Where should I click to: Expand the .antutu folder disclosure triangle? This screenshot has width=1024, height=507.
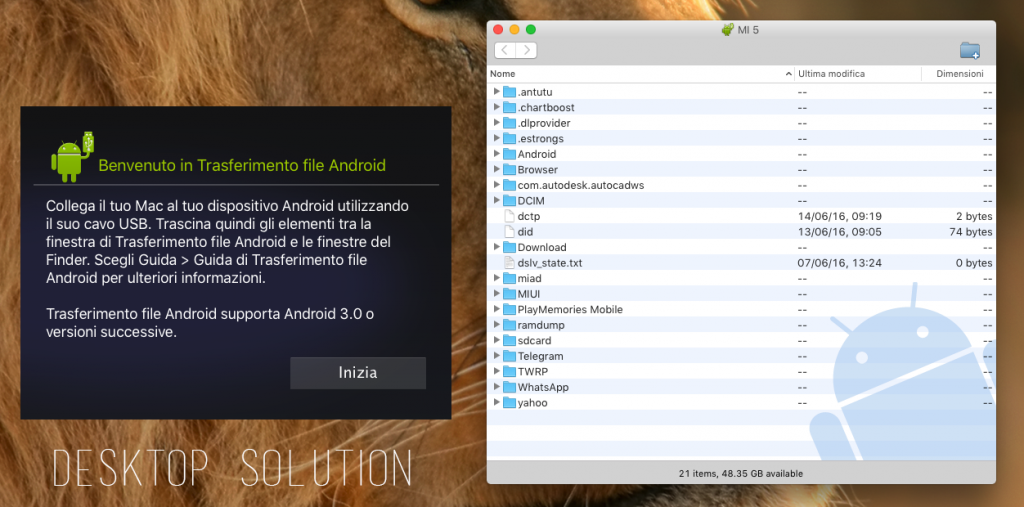click(x=497, y=91)
